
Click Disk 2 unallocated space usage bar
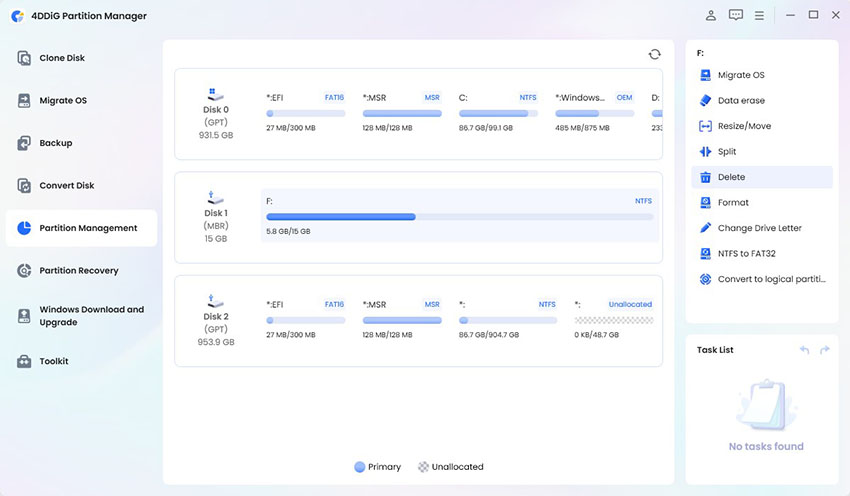pyautogui.click(x=613, y=320)
